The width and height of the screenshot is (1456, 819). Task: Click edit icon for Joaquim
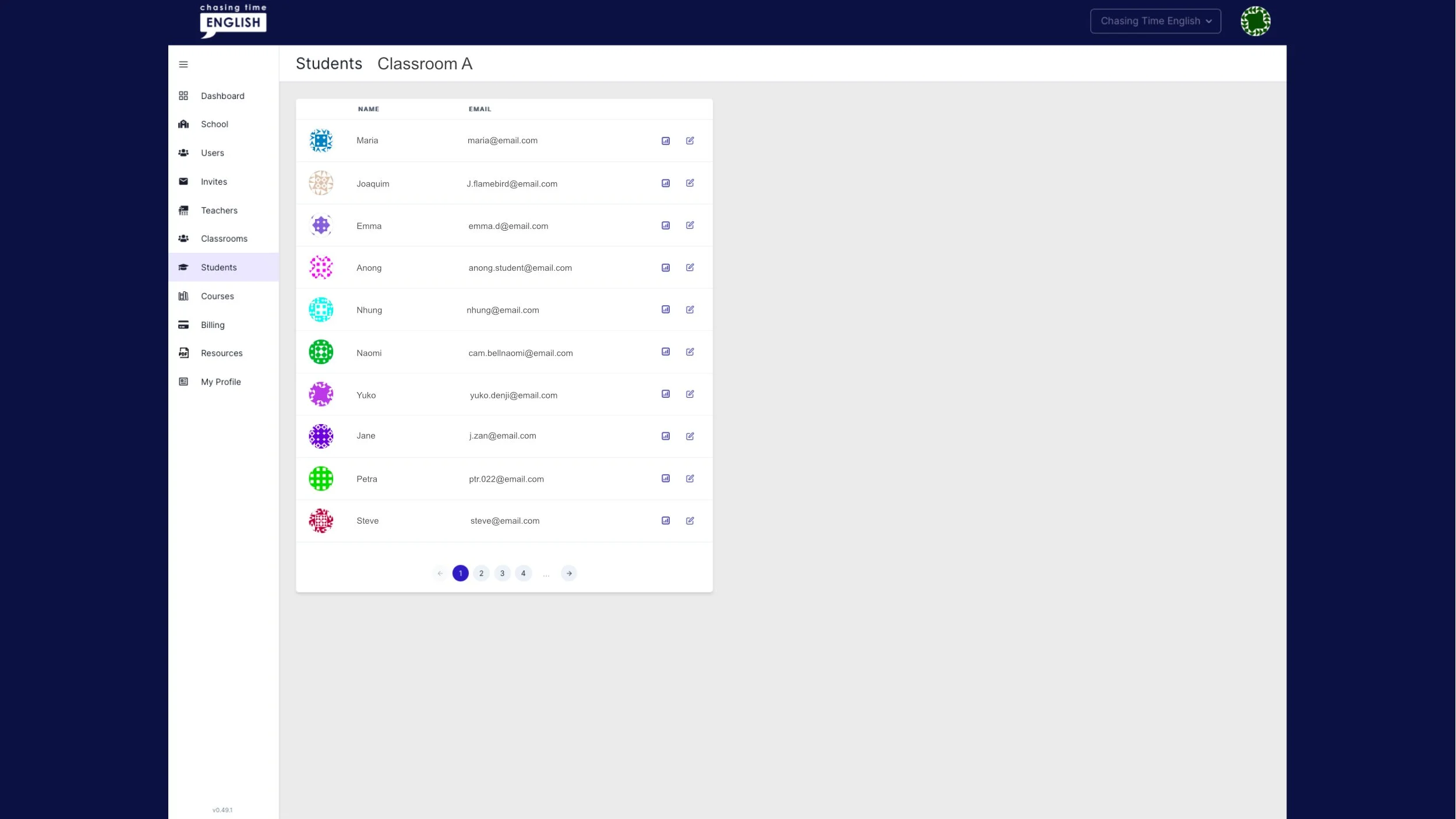pyautogui.click(x=690, y=183)
